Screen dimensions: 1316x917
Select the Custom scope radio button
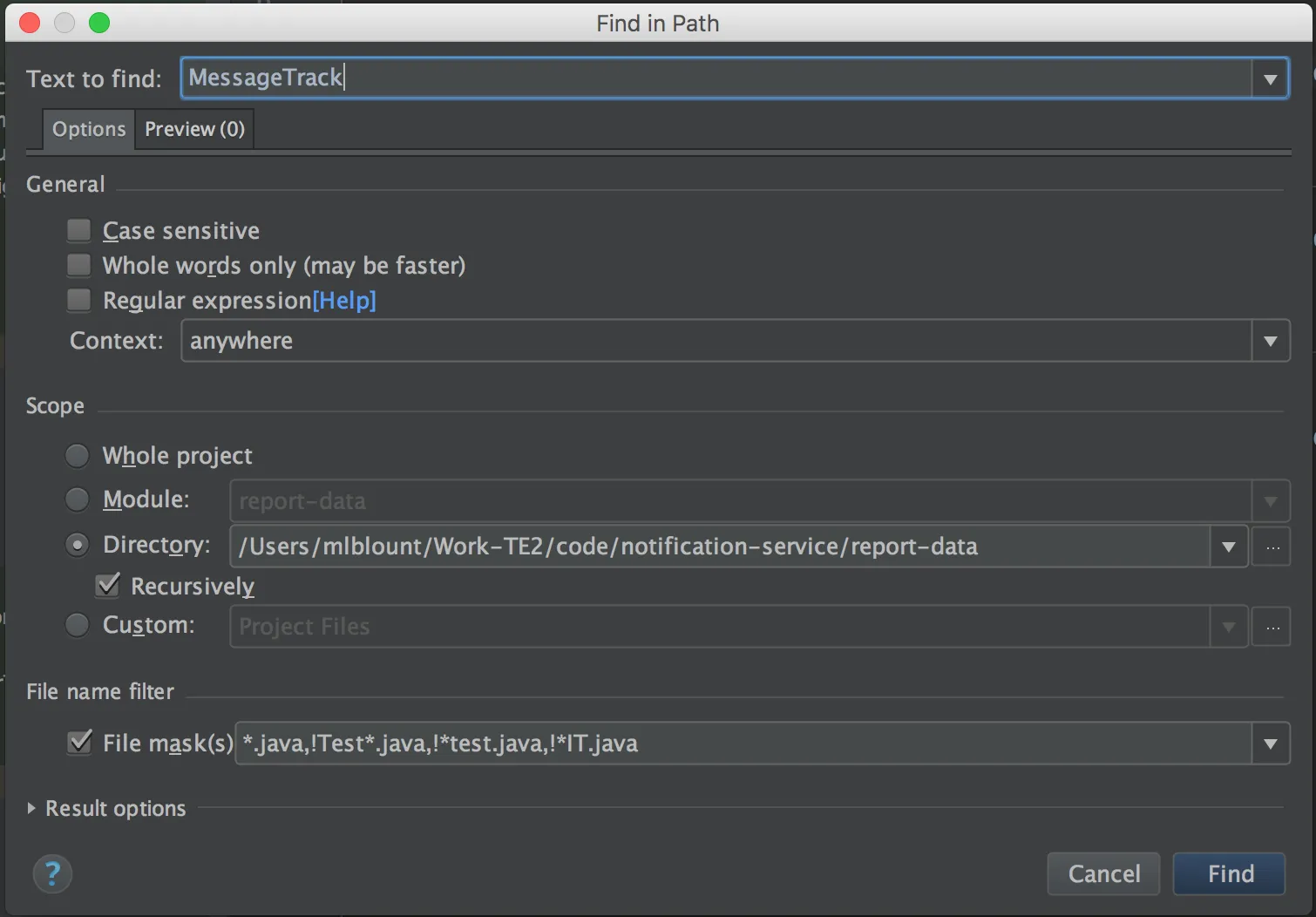click(x=78, y=625)
